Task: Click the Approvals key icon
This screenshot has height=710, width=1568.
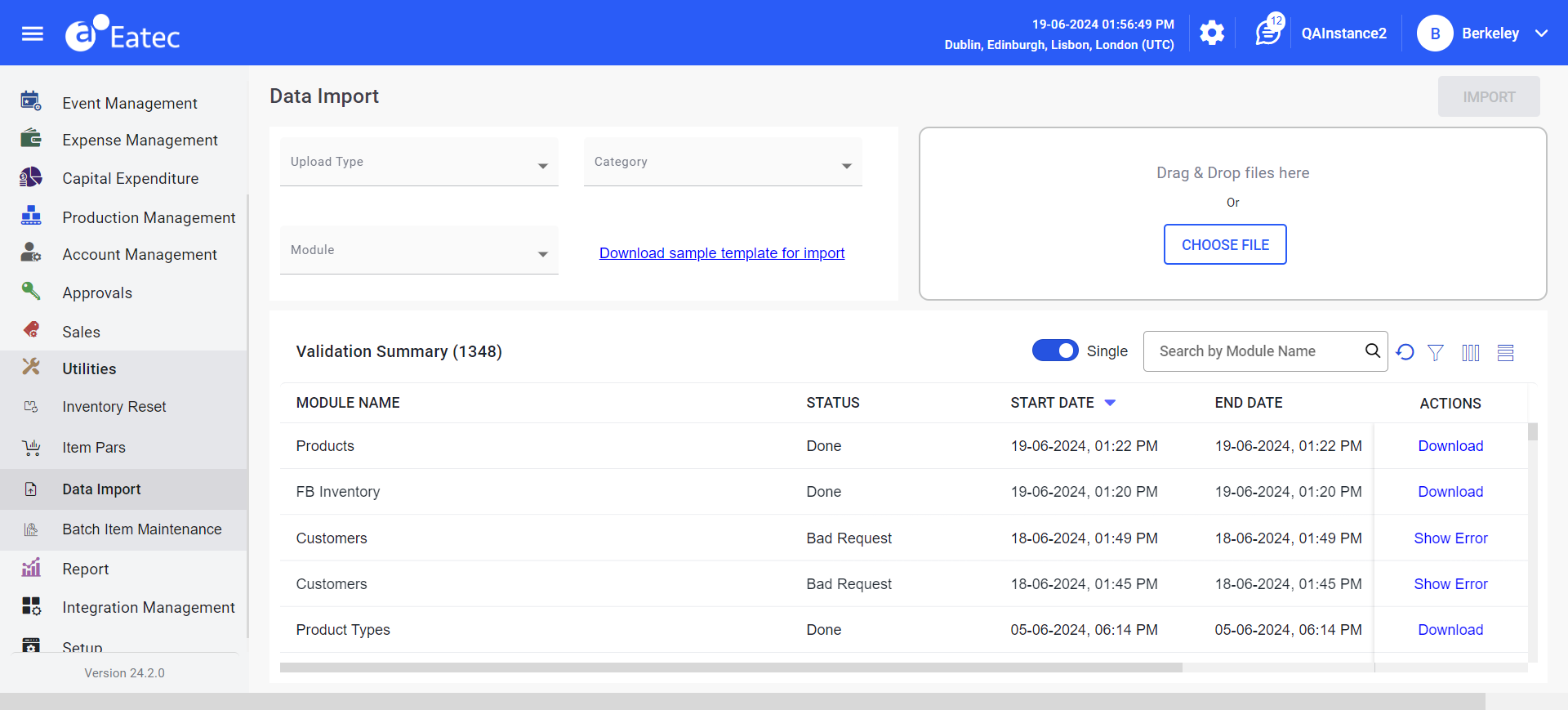Action: [x=31, y=291]
